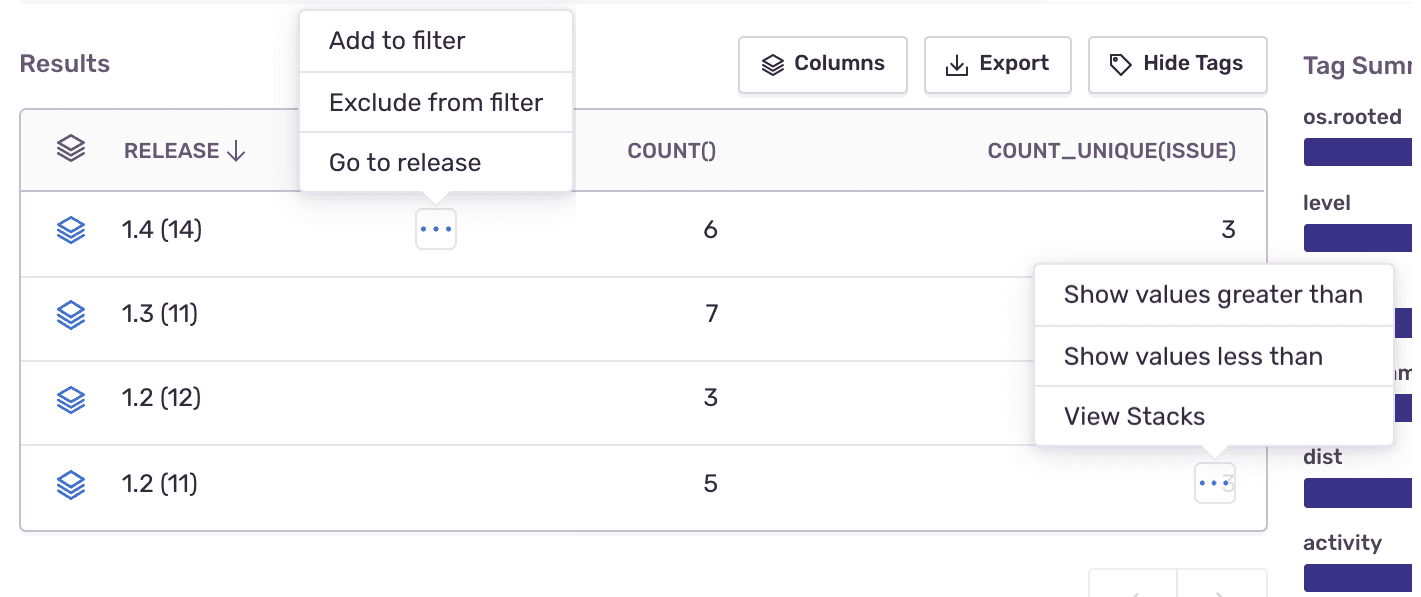Screen dimensions: 1421x597
Task: Open the ellipsis actions menu on row 1.4
Action: pyautogui.click(x=435, y=229)
